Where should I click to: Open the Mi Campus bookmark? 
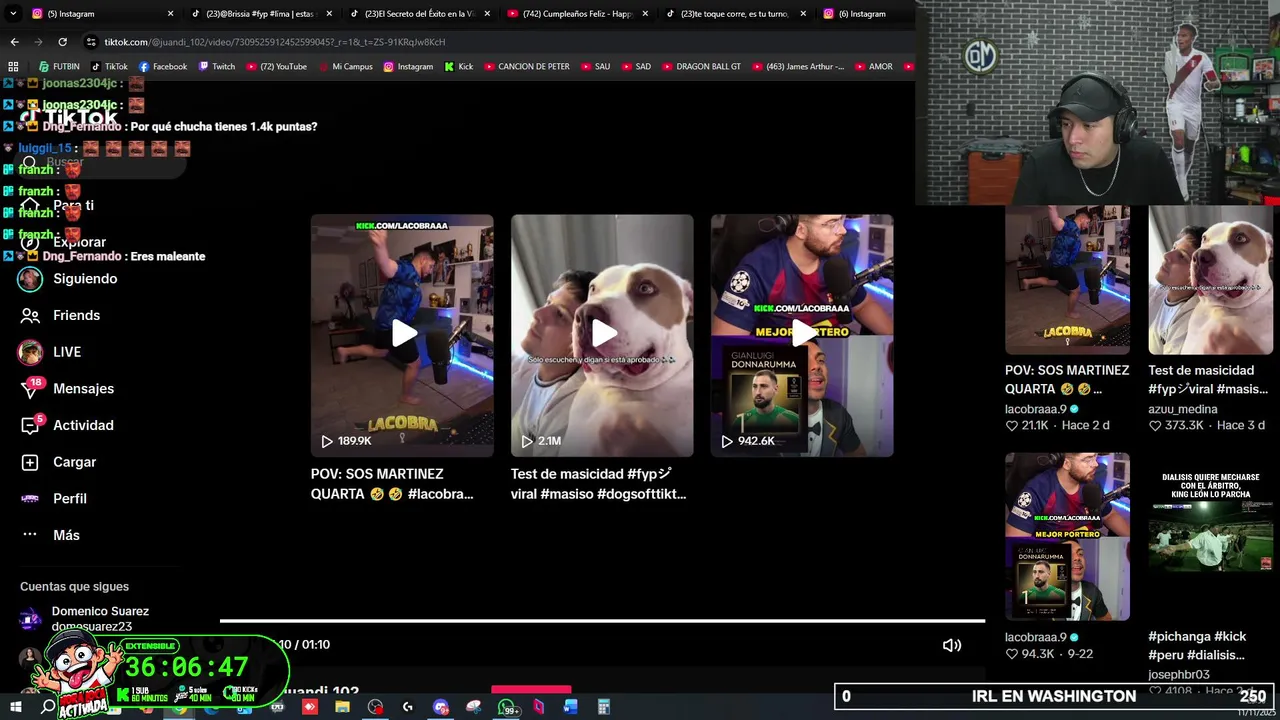tap(346, 66)
